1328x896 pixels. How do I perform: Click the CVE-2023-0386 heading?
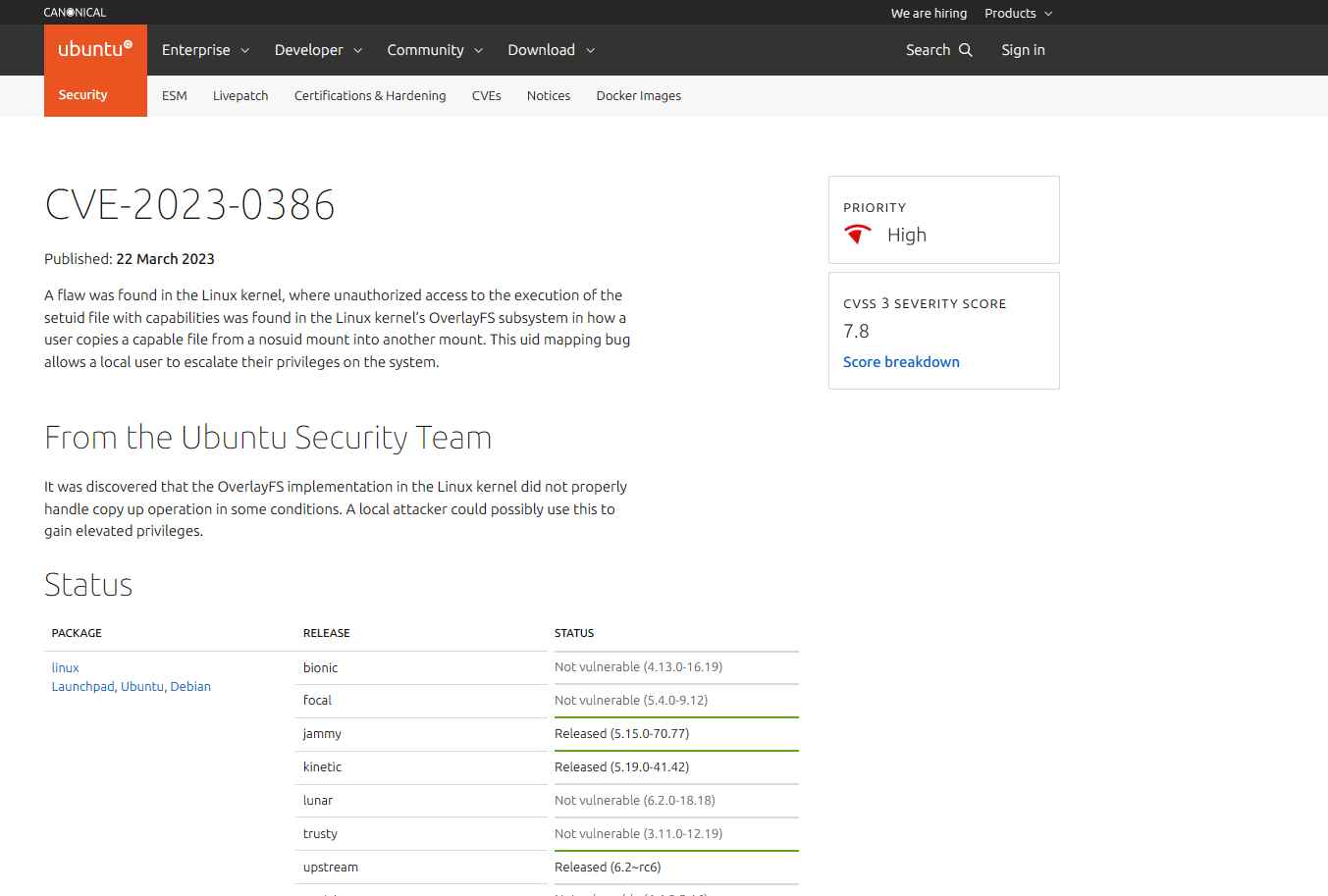click(x=189, y=204)
